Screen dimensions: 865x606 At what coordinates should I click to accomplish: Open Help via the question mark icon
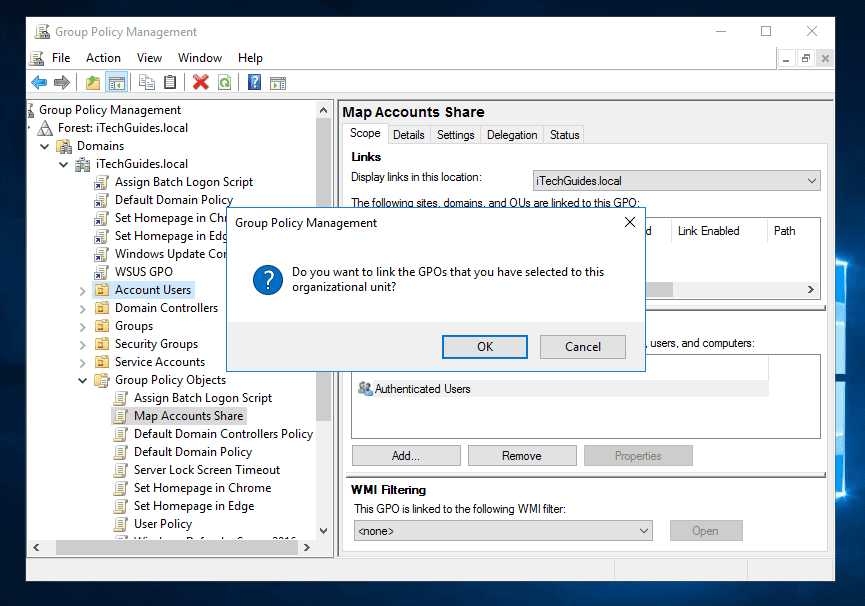tap(254, 82)
